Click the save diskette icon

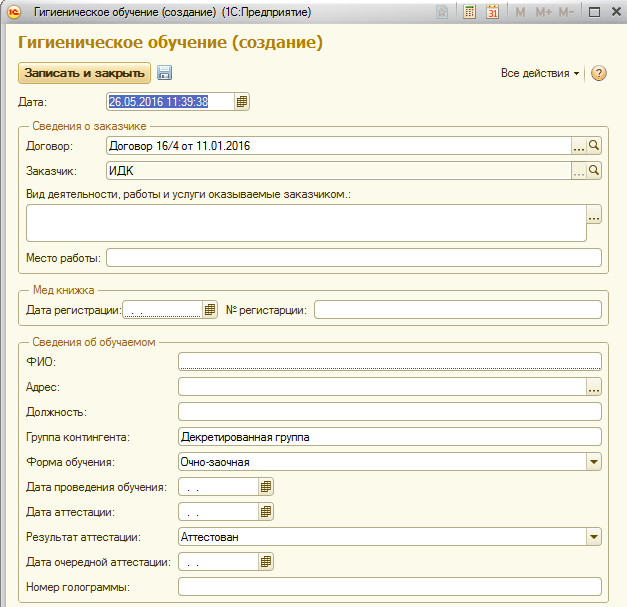[165, 73]
